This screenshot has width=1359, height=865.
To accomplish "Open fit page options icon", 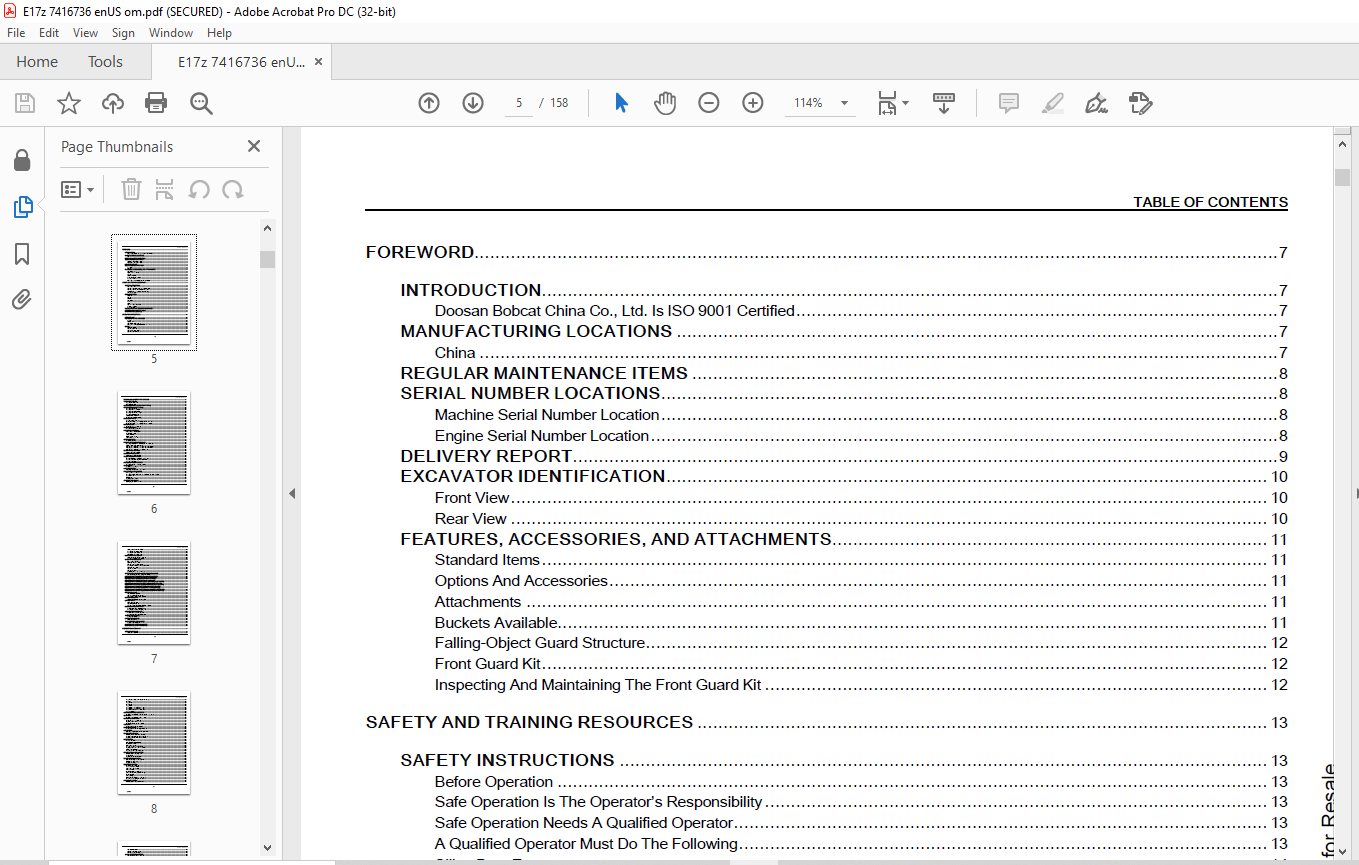I will (892, 103).
